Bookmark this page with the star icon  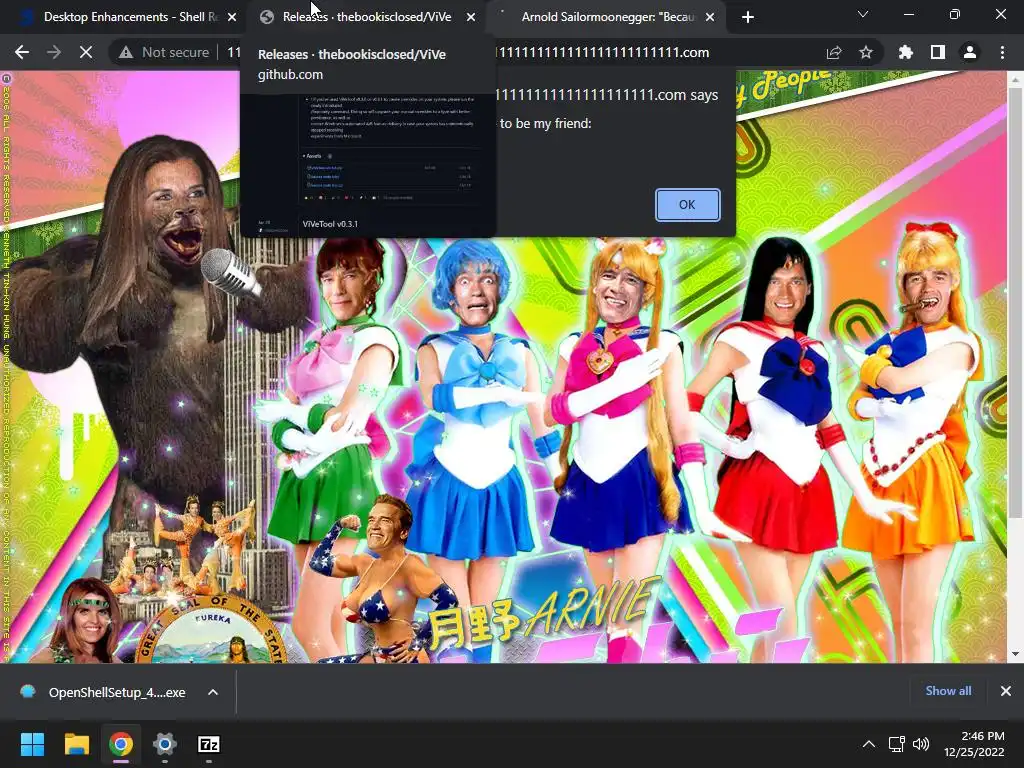(x=866, y=52)
